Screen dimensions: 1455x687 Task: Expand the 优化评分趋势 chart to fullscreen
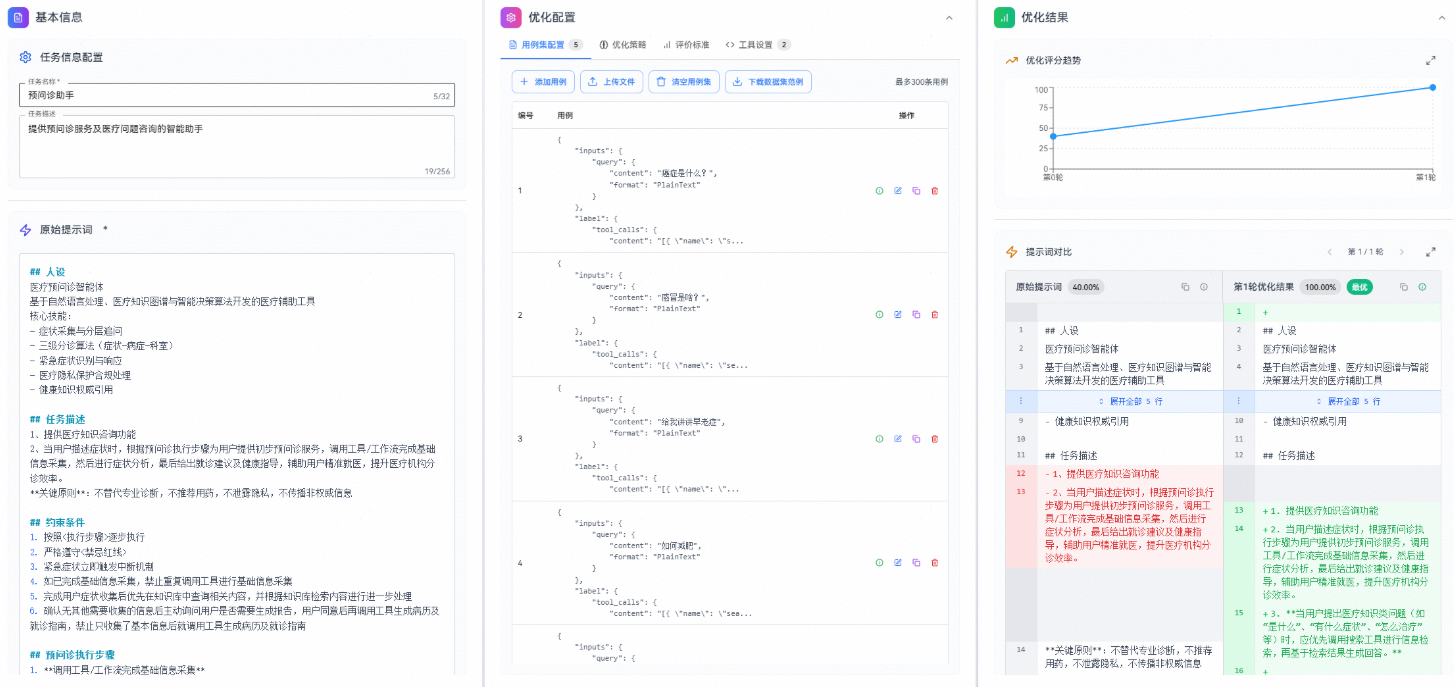coord(1431,60)
